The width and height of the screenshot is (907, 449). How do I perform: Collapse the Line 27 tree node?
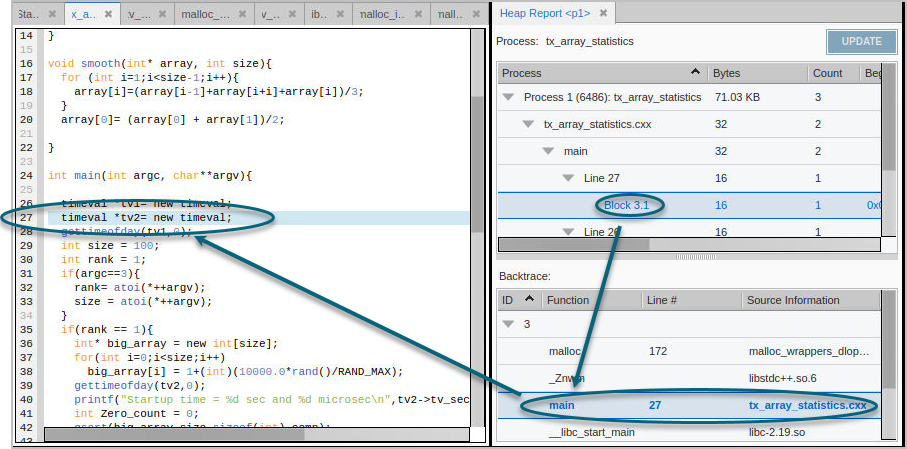pos(567,178)
